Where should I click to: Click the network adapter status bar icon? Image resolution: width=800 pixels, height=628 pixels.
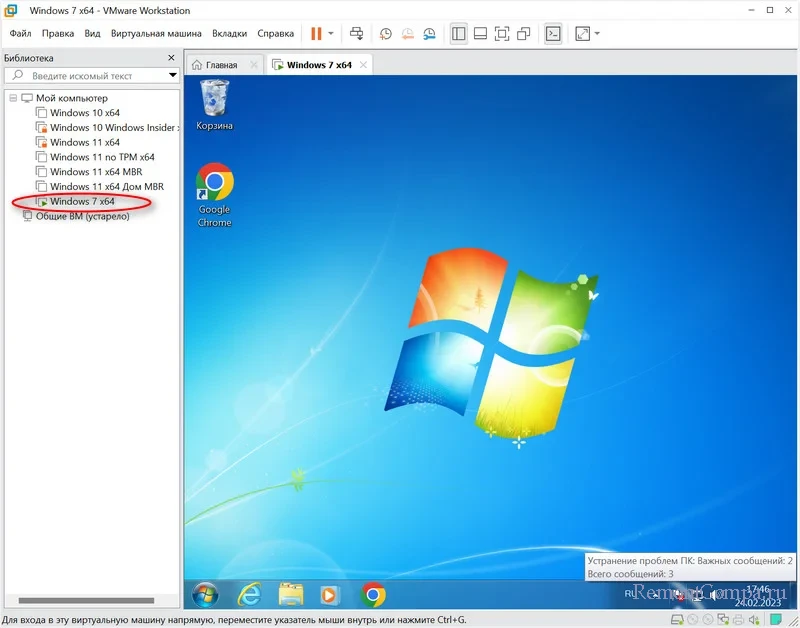(723, 620)
